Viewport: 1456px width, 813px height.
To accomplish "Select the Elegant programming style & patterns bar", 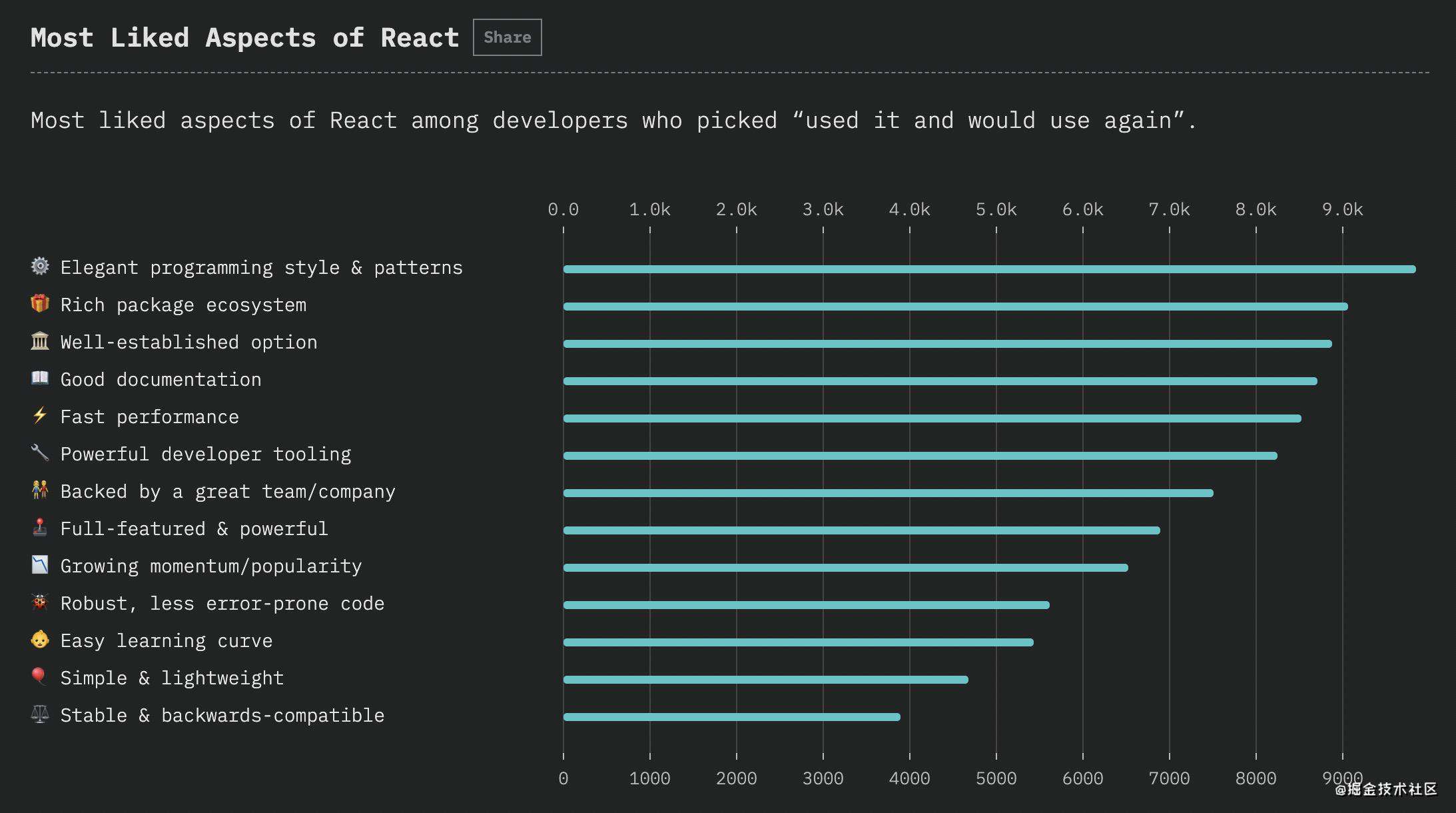I will coord(989,269).
